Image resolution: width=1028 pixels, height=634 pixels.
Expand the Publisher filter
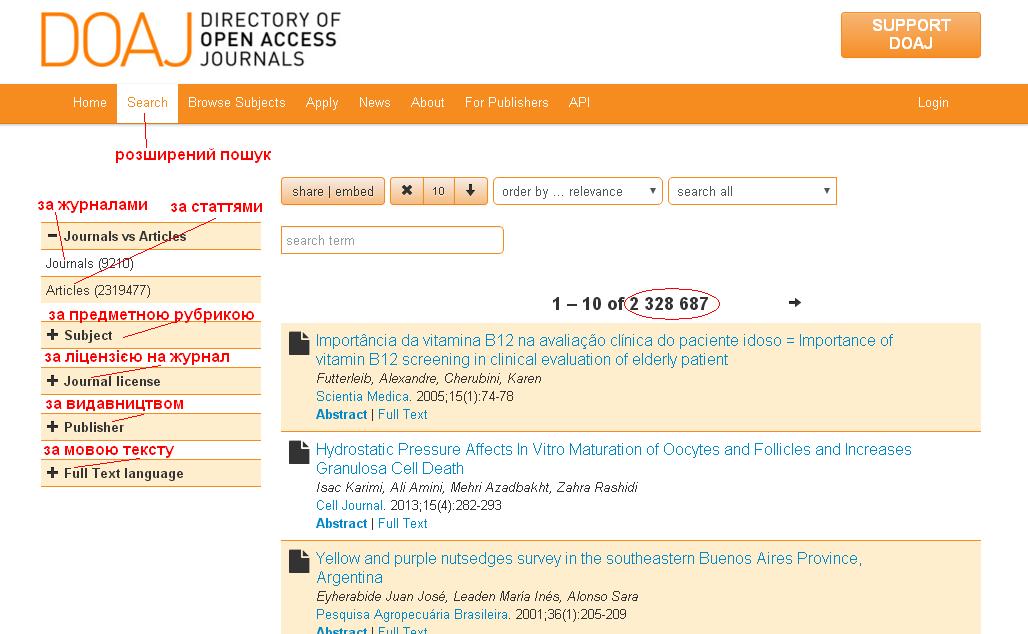pos(53,427)
